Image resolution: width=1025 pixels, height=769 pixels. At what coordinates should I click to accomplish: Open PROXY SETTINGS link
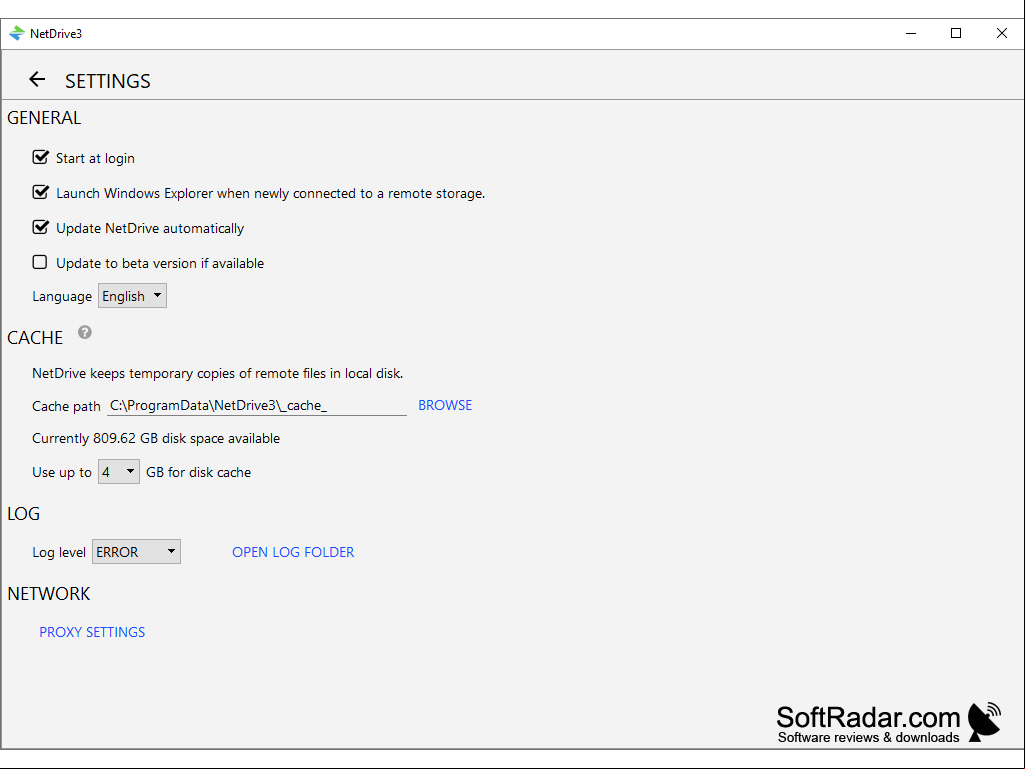(92, 632)
